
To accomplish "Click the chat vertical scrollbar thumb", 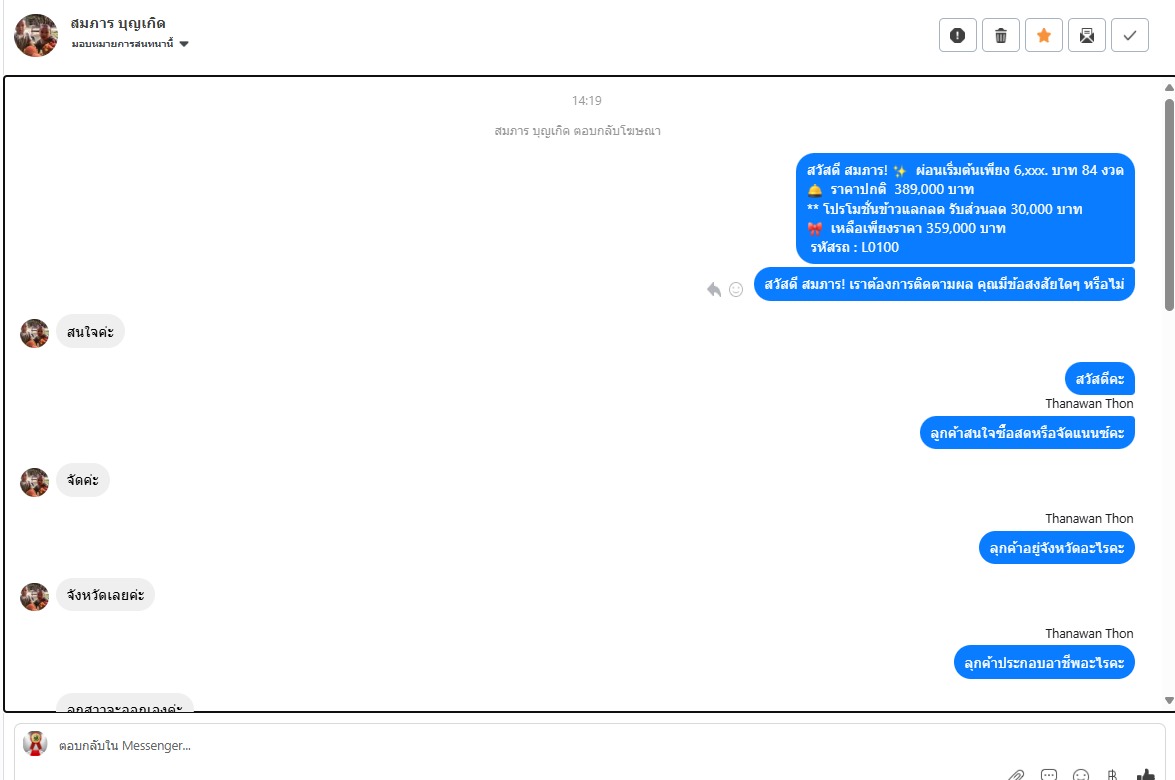I will point(1169,205).
